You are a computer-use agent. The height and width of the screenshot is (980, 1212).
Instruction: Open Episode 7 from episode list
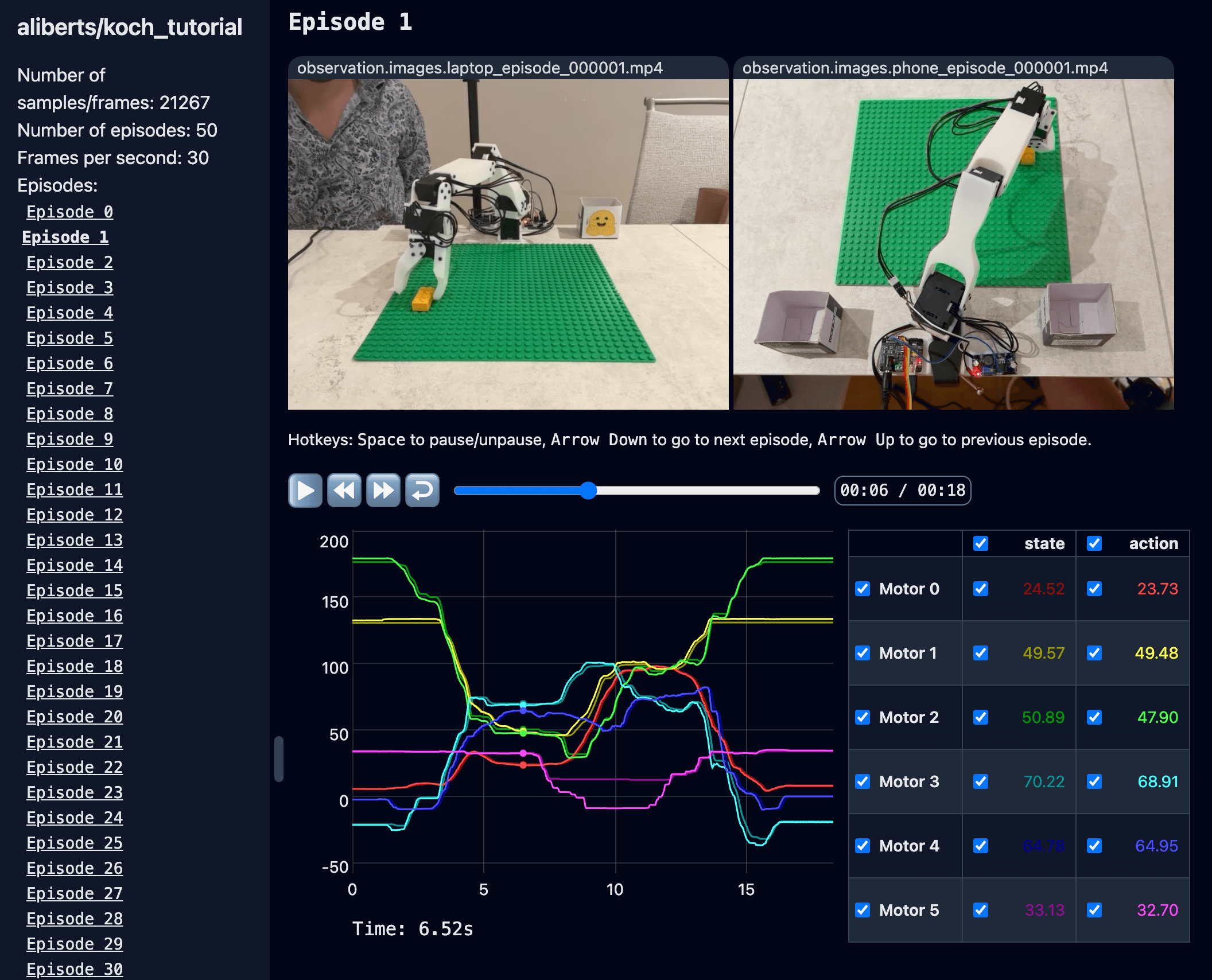(69, 388)
